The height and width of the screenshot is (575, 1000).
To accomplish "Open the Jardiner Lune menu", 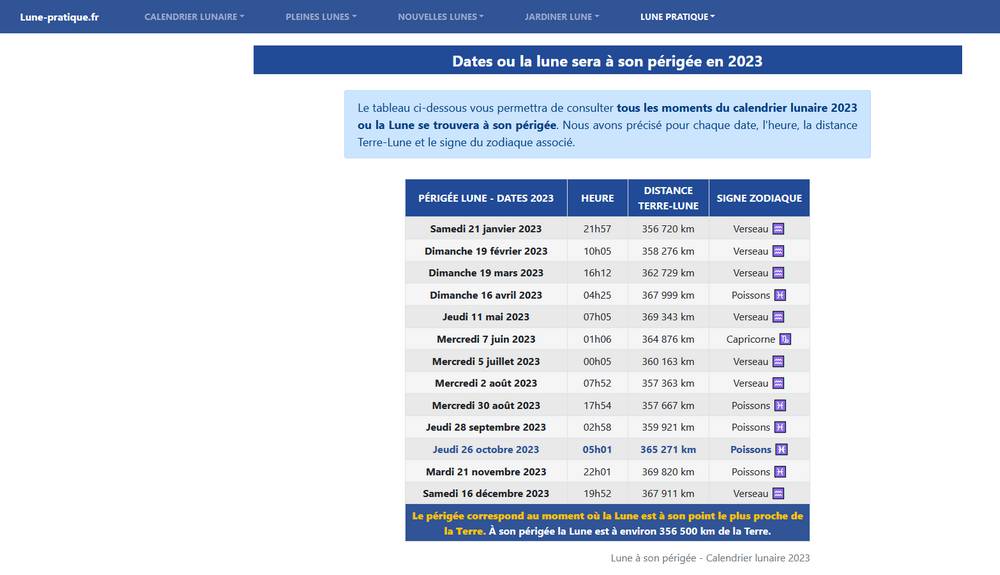I will coord(562,17).
